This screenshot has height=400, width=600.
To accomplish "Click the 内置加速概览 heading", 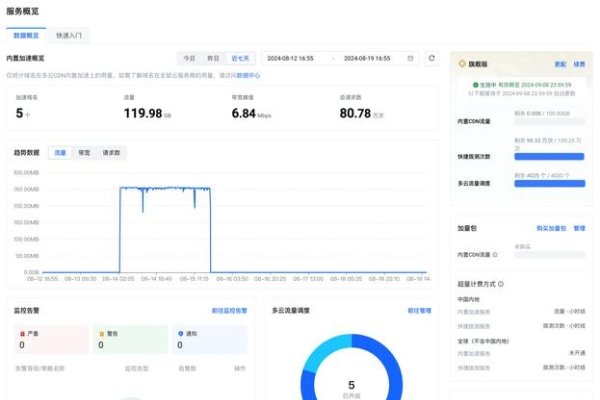I will click(25, 58).
